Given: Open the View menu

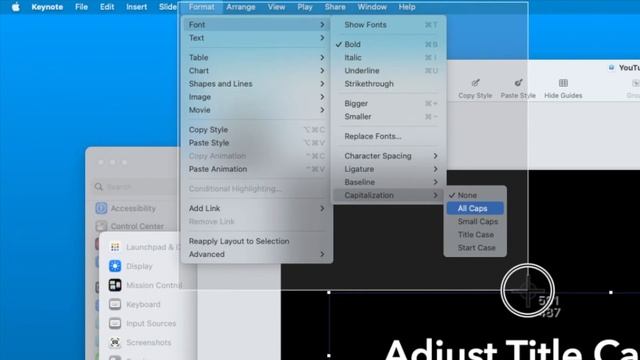Looking at the screenshot, I should click(x=276, y=7).
